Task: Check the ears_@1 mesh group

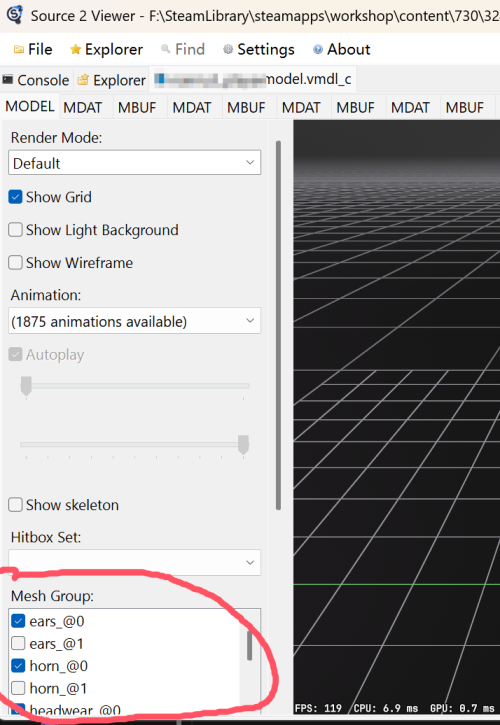Action: click(x=18, y=644)
